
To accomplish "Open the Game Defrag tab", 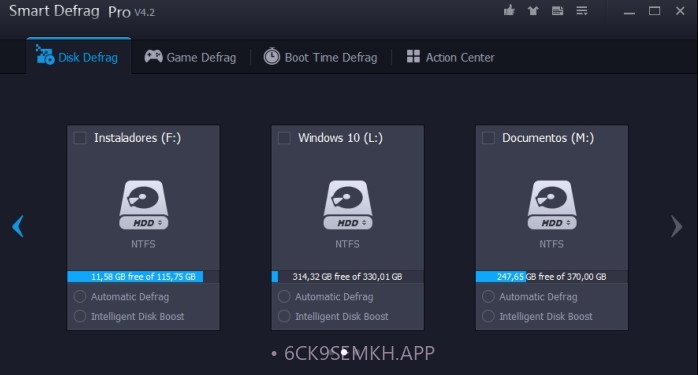I will tap(190, 57).
